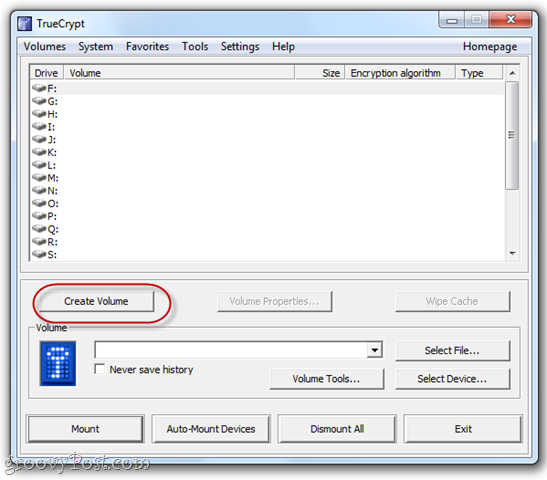Image resolution: width=547 pixels, height=480 pixels.
Task: Click the Select Device... button
Action: point(452,379)
